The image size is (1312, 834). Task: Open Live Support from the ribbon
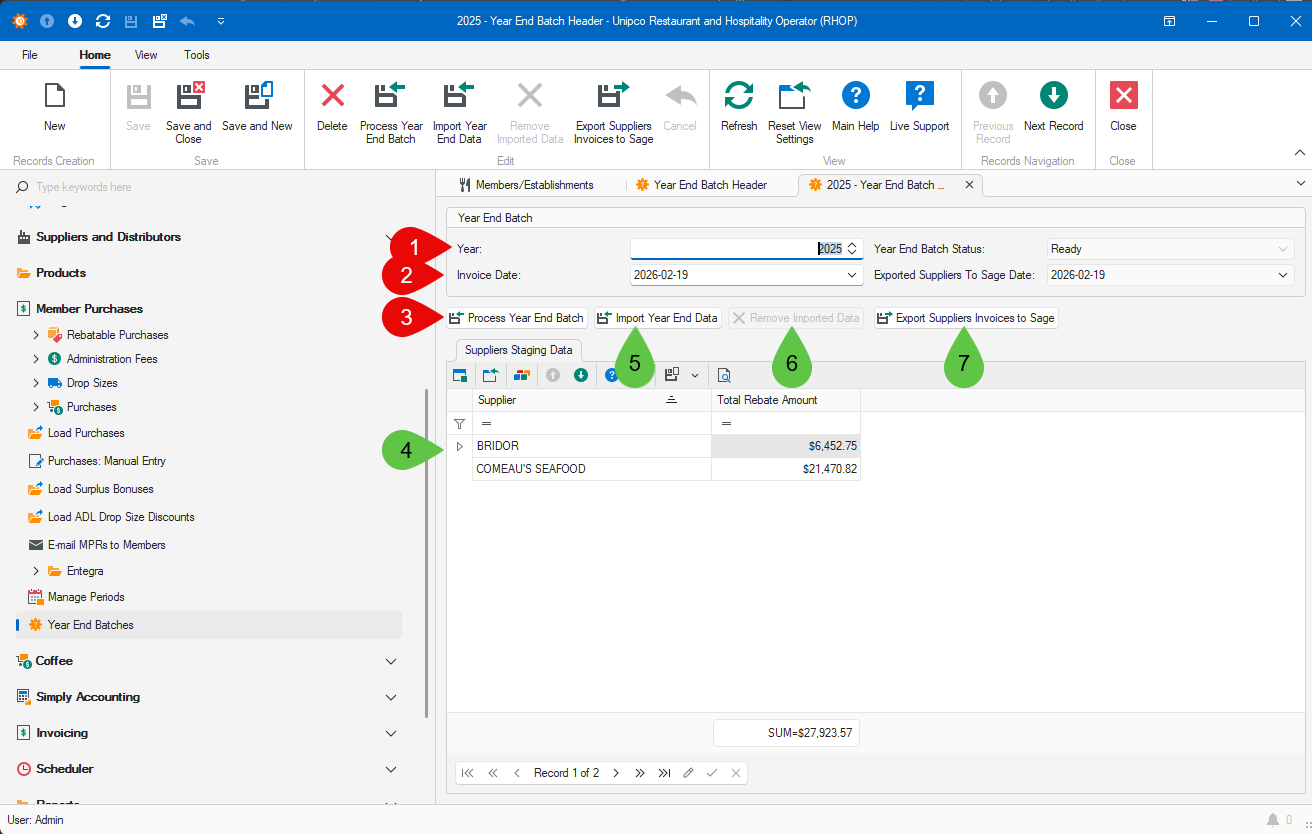[x=919, y=97]
